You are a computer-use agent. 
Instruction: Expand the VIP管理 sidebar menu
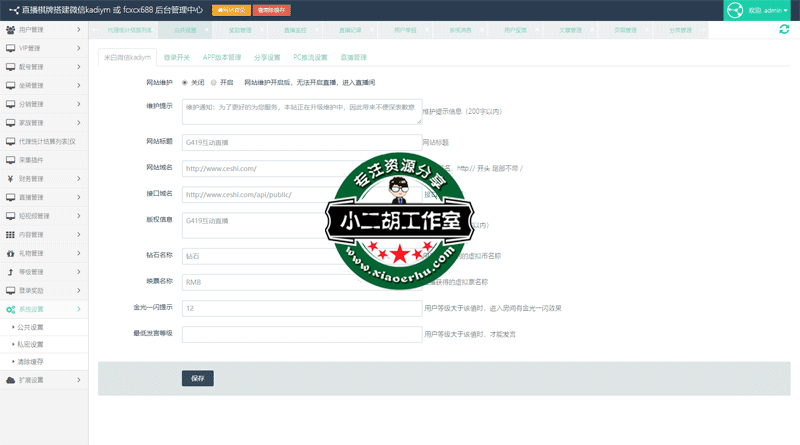click(x=44, y=48)
